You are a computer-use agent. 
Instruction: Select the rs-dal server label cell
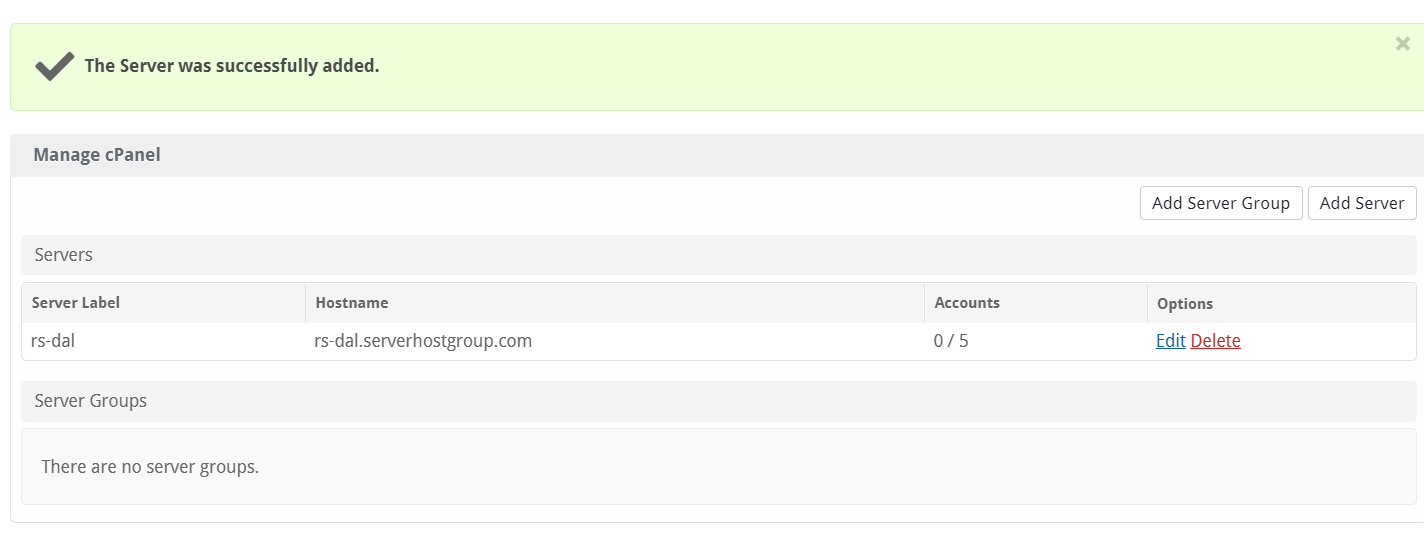point(54,341)
